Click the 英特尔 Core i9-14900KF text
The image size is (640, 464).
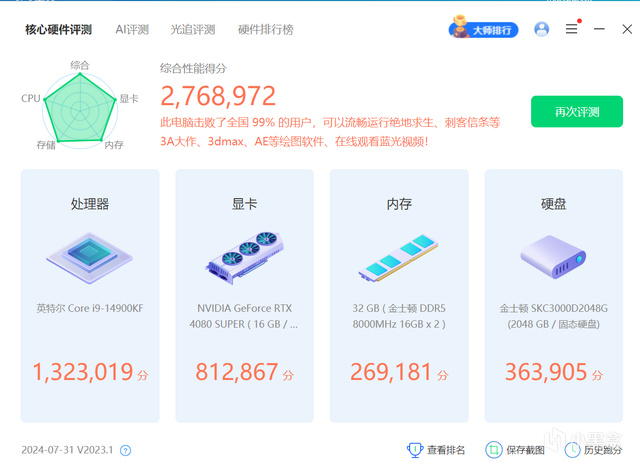click(x=90, y=308)
